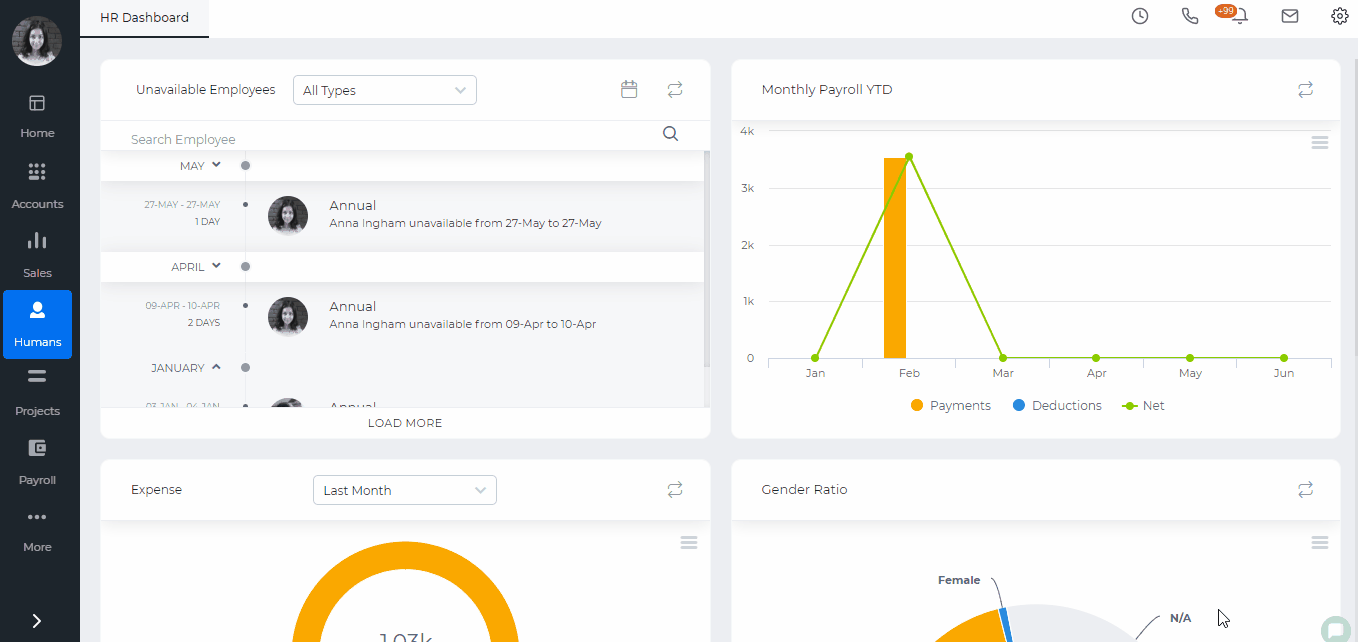Click the 'N/A' pie chart label
Viewport: 1358px width, 642px height.
[x=1180, y=618]
